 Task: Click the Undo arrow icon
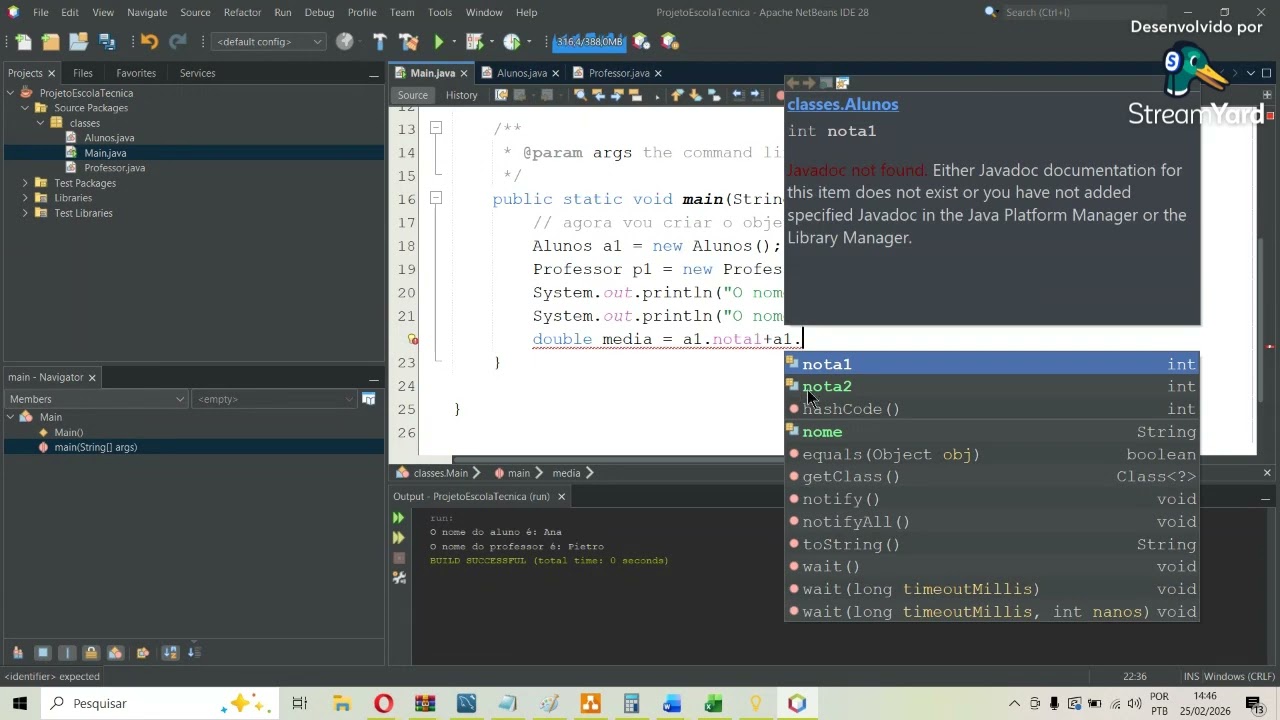pyautogui.click(x=149, y=42)
